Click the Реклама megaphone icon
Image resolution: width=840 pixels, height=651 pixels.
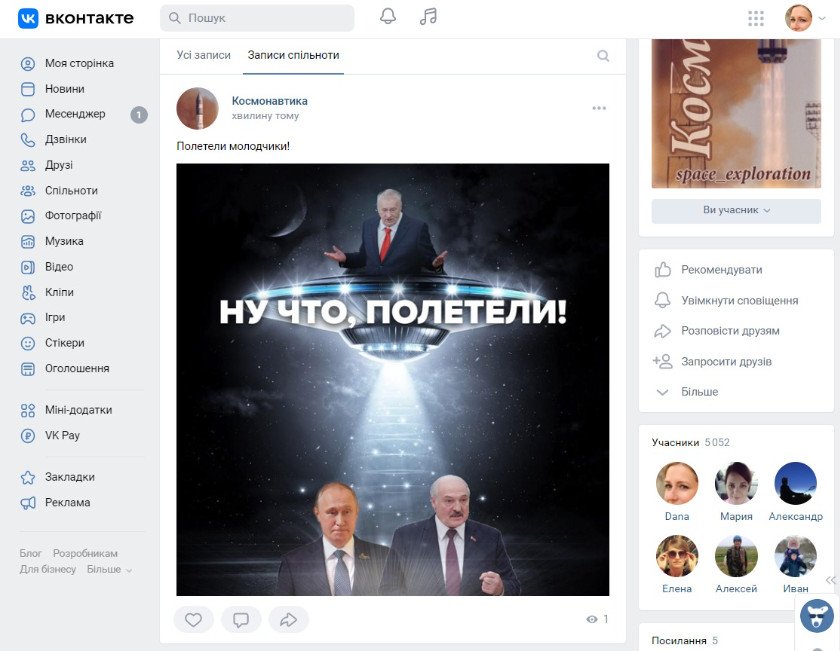pyautogui.click(x=28, y=503)
